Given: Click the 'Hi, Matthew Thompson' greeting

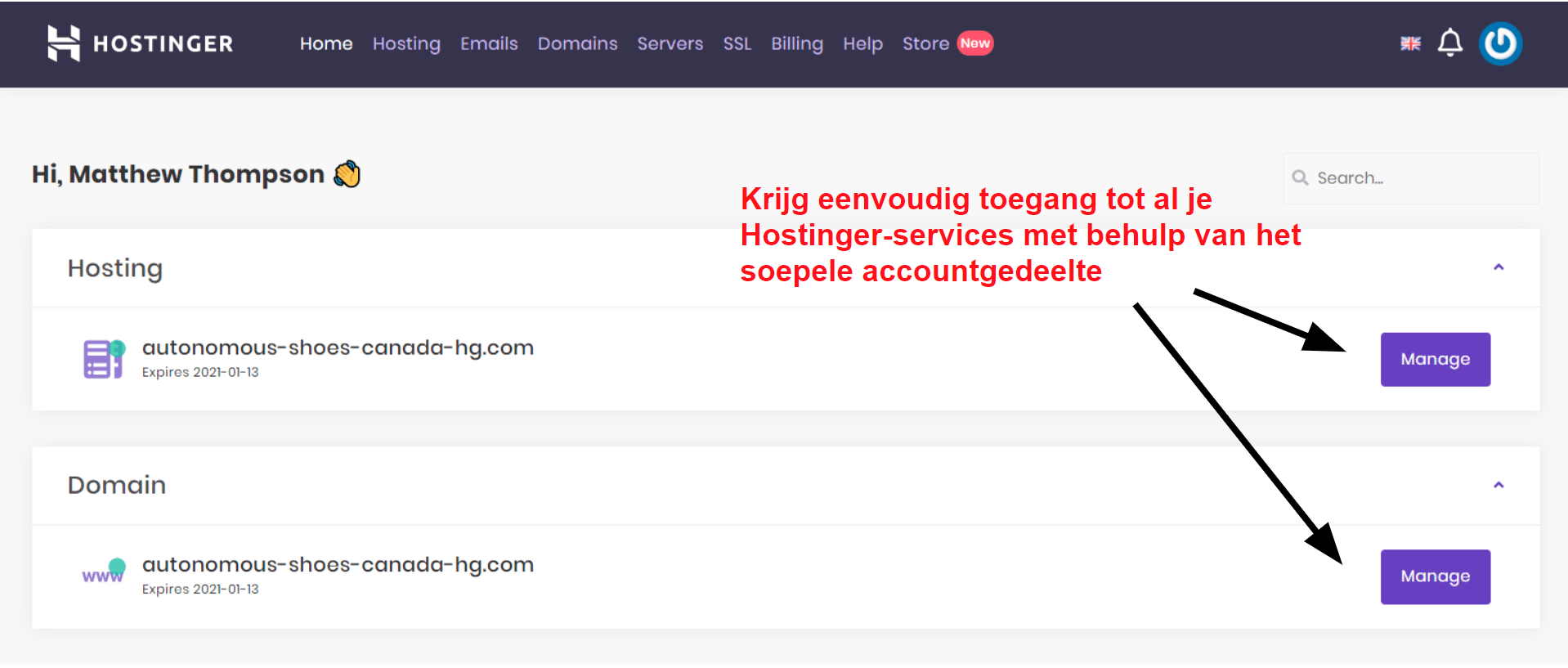Looking at the screenshot, I should (178, 174).
